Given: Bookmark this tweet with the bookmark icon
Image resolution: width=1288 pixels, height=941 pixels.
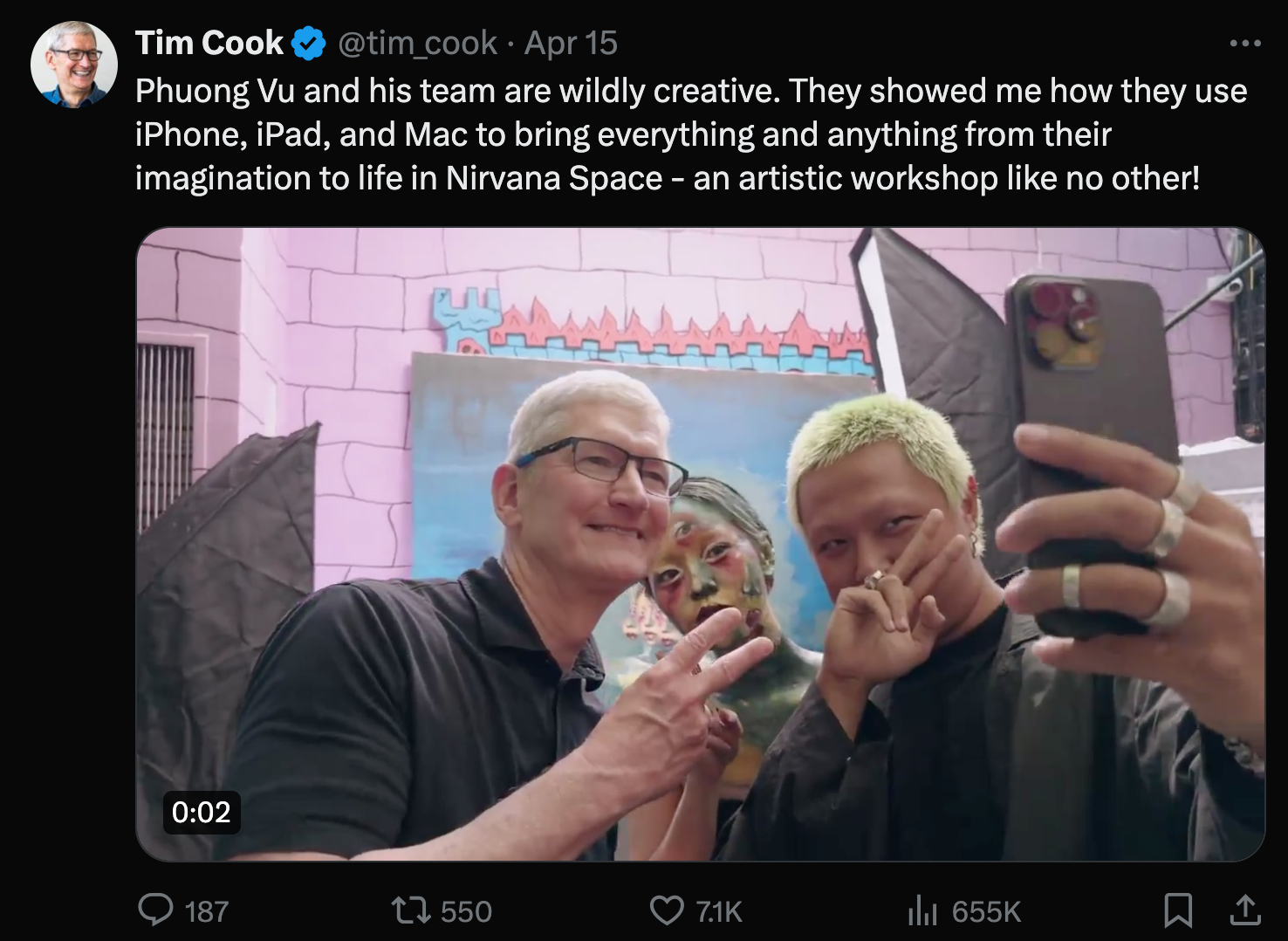Looking at the screenshot, I should (x=1178, y=910).
